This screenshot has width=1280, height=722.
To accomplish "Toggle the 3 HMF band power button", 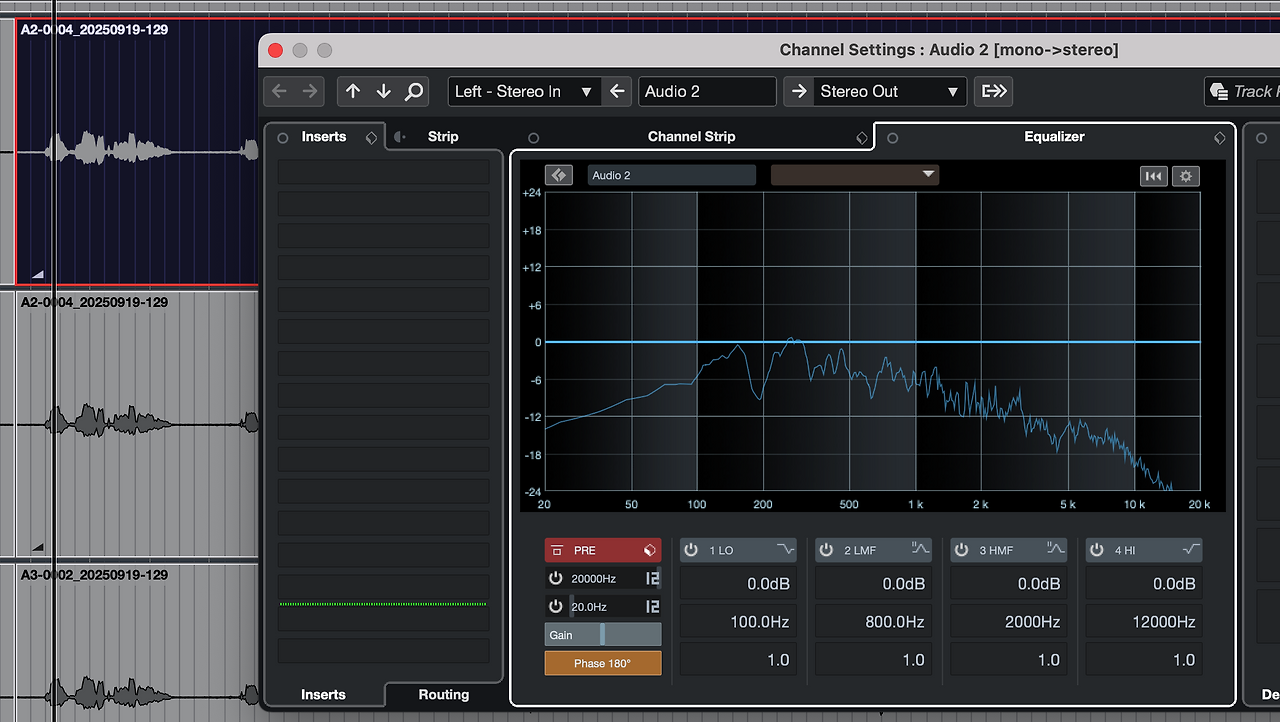I will pyautogui.click(x=961, y=550).
